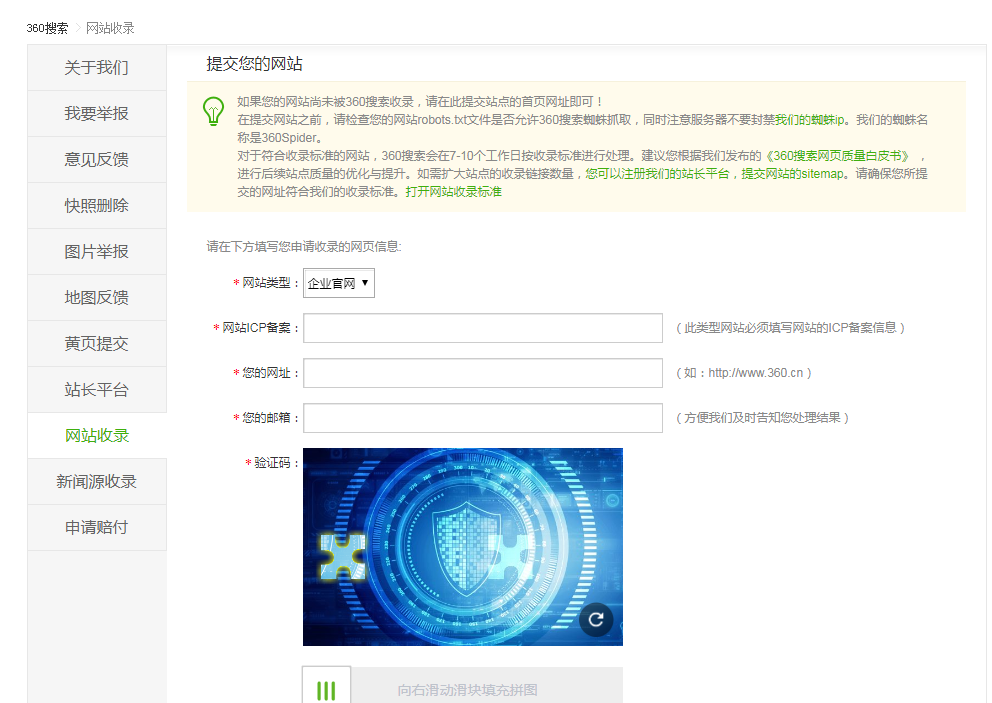Go to 黄页提交 page
The image size is (992, 703).
pyautogui.click(x=97, y=344)
